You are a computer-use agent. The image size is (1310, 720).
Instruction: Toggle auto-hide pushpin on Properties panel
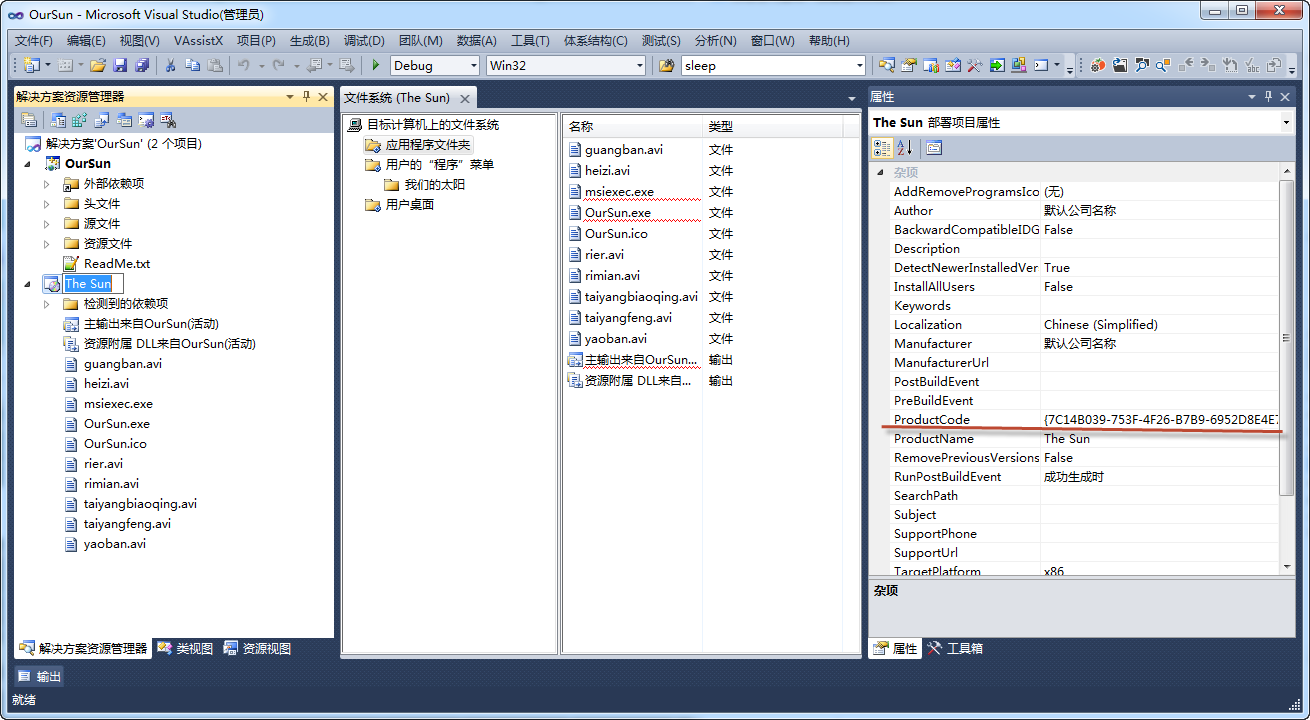click(x=1269, y=96)
